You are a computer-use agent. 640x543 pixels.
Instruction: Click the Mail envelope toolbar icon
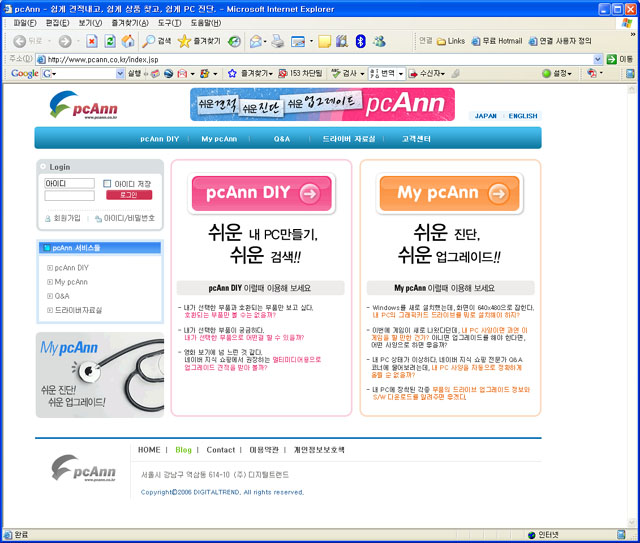click(256, 41)
